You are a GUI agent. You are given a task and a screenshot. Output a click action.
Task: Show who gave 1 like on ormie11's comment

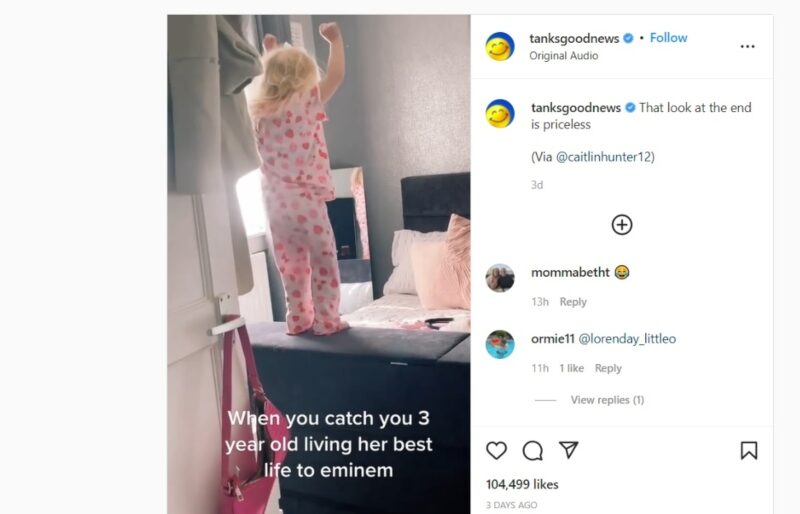571,369
